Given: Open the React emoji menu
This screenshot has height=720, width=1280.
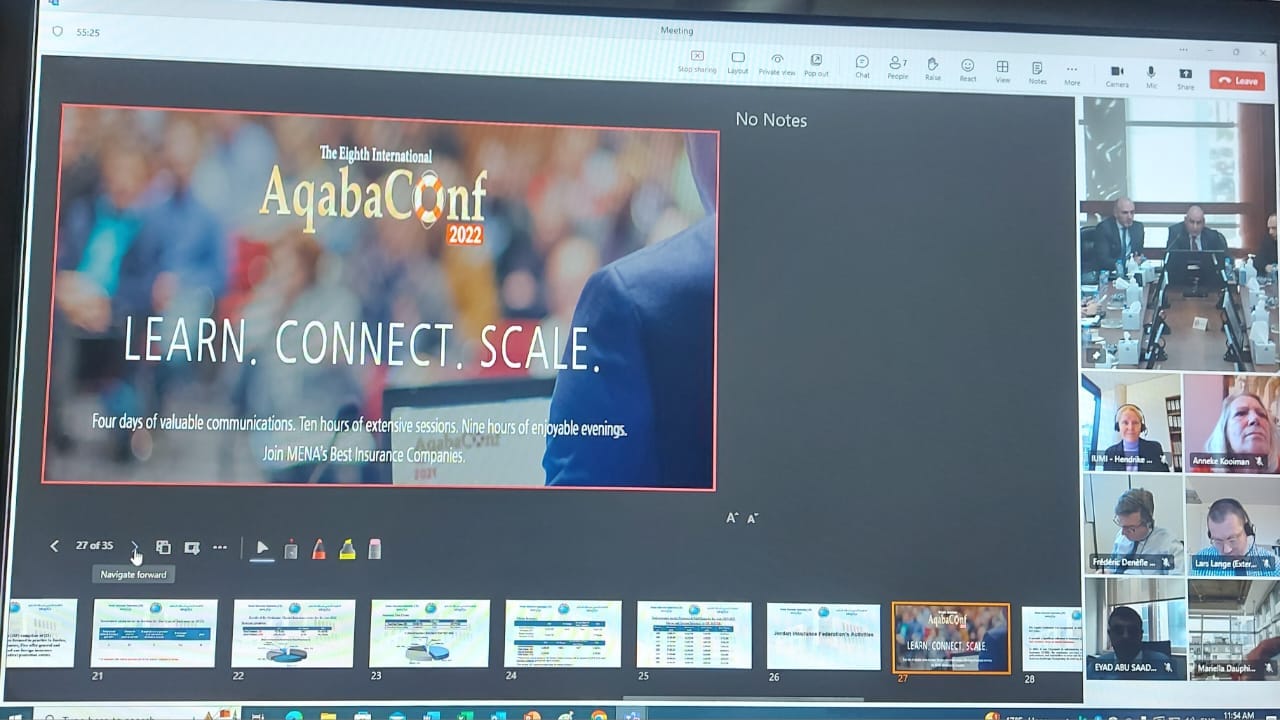Looking at the screenshot, I should point(968,70).
